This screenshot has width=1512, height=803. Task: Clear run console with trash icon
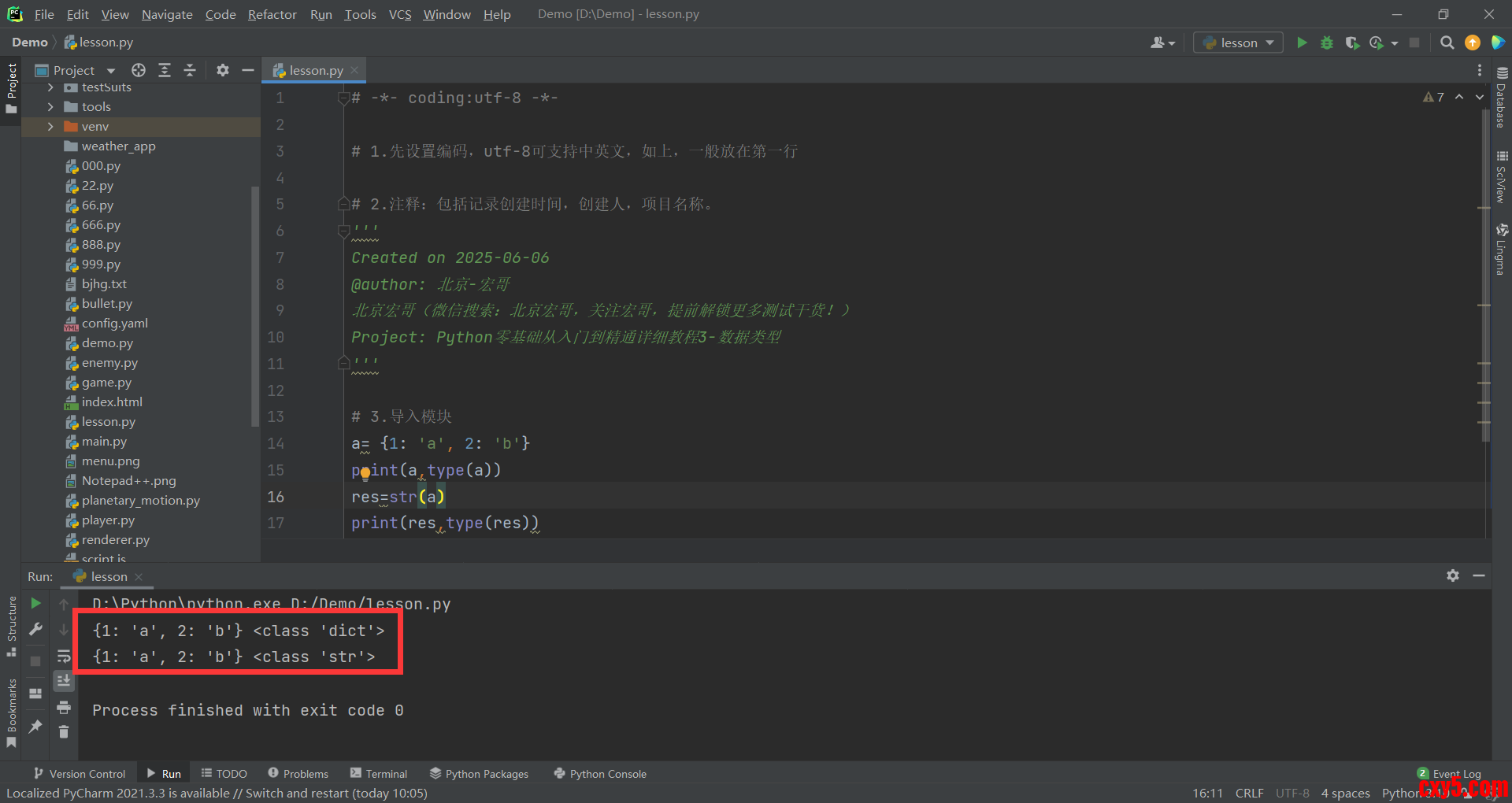click(x=64, y=732)
